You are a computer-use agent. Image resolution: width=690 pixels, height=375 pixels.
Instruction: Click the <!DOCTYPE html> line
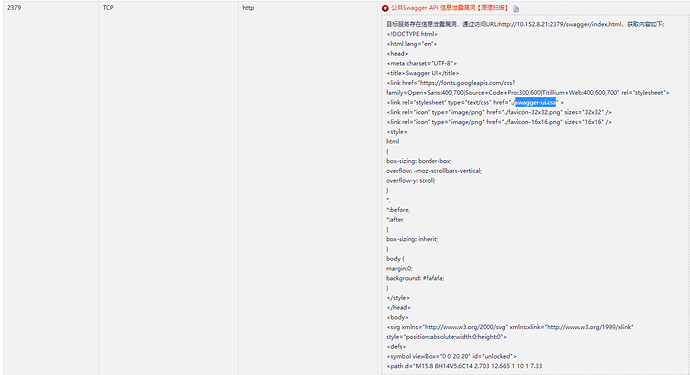click(412, 34)
